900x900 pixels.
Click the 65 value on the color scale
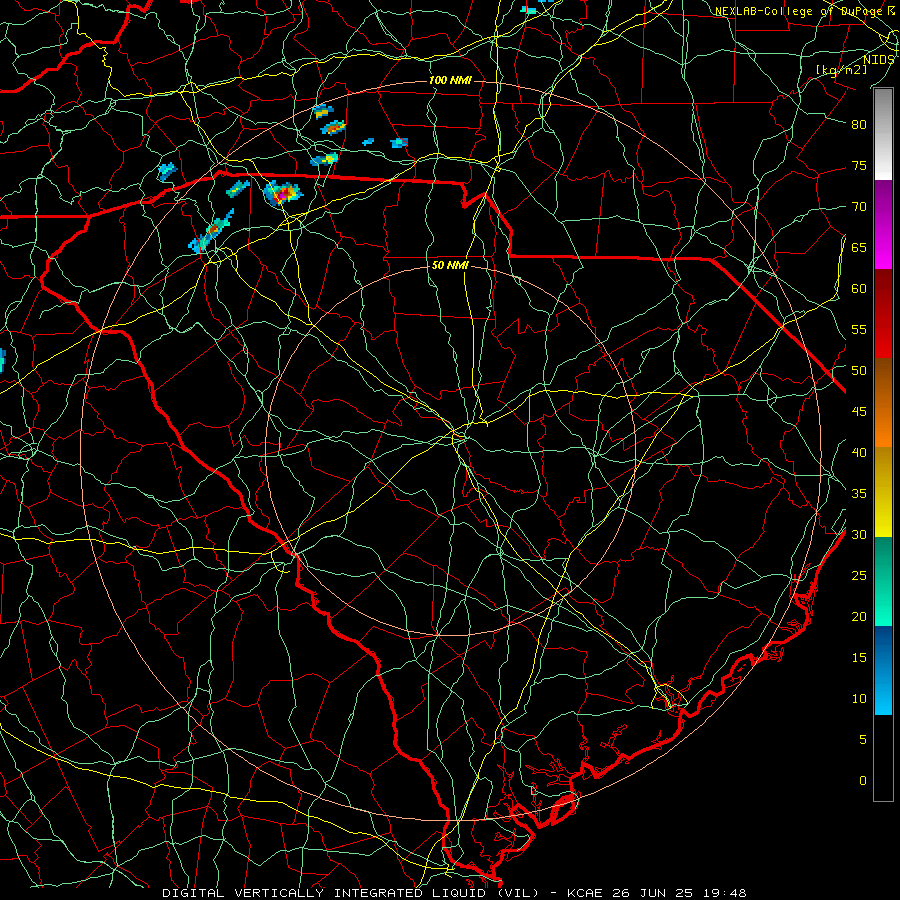click(x=859, y=248)
